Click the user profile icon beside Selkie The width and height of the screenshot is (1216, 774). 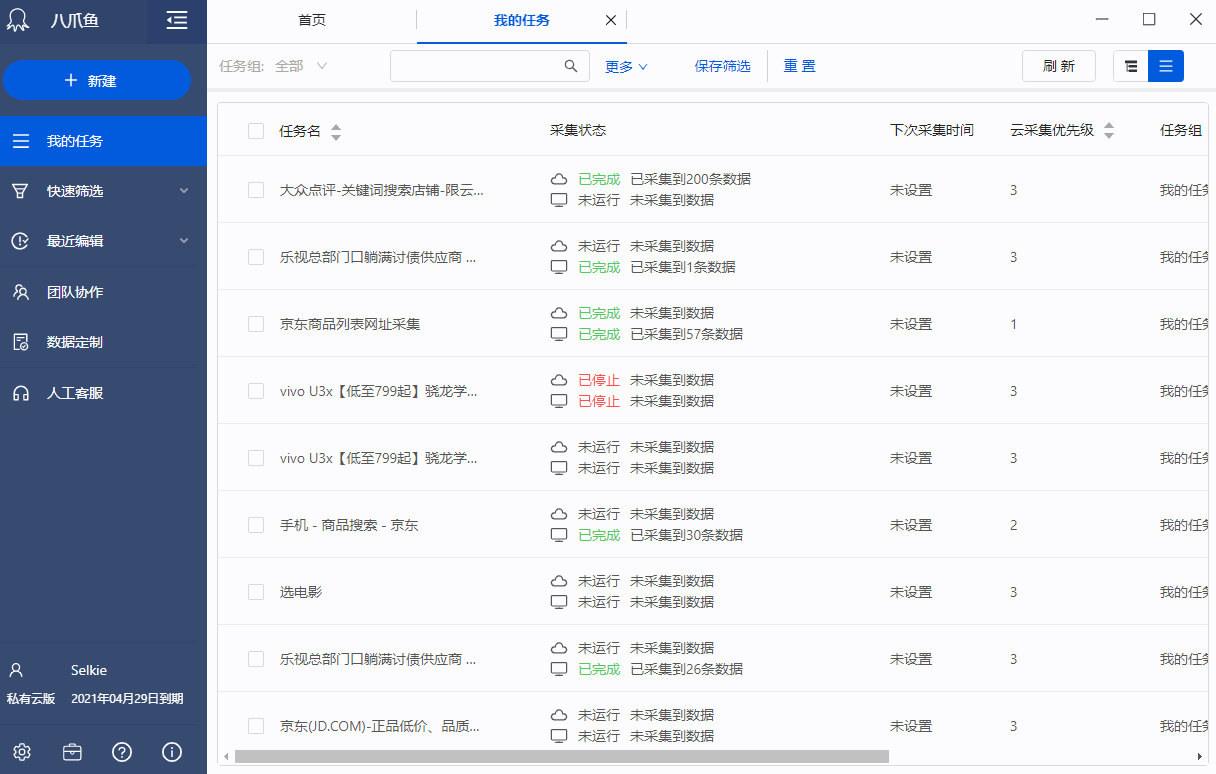point(16,670)
